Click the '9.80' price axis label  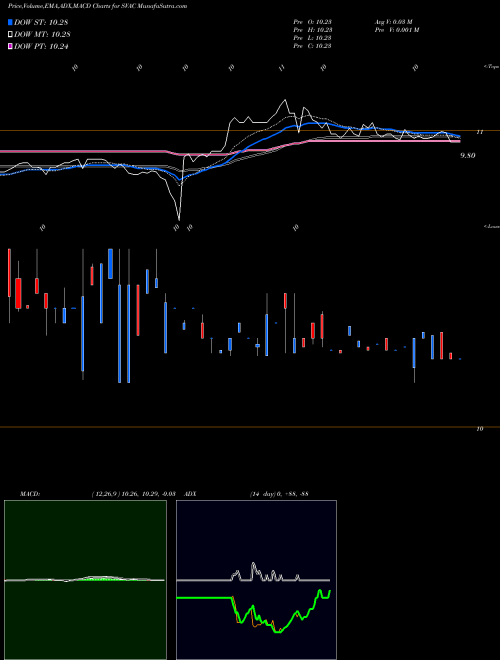(x=468, y=156)
